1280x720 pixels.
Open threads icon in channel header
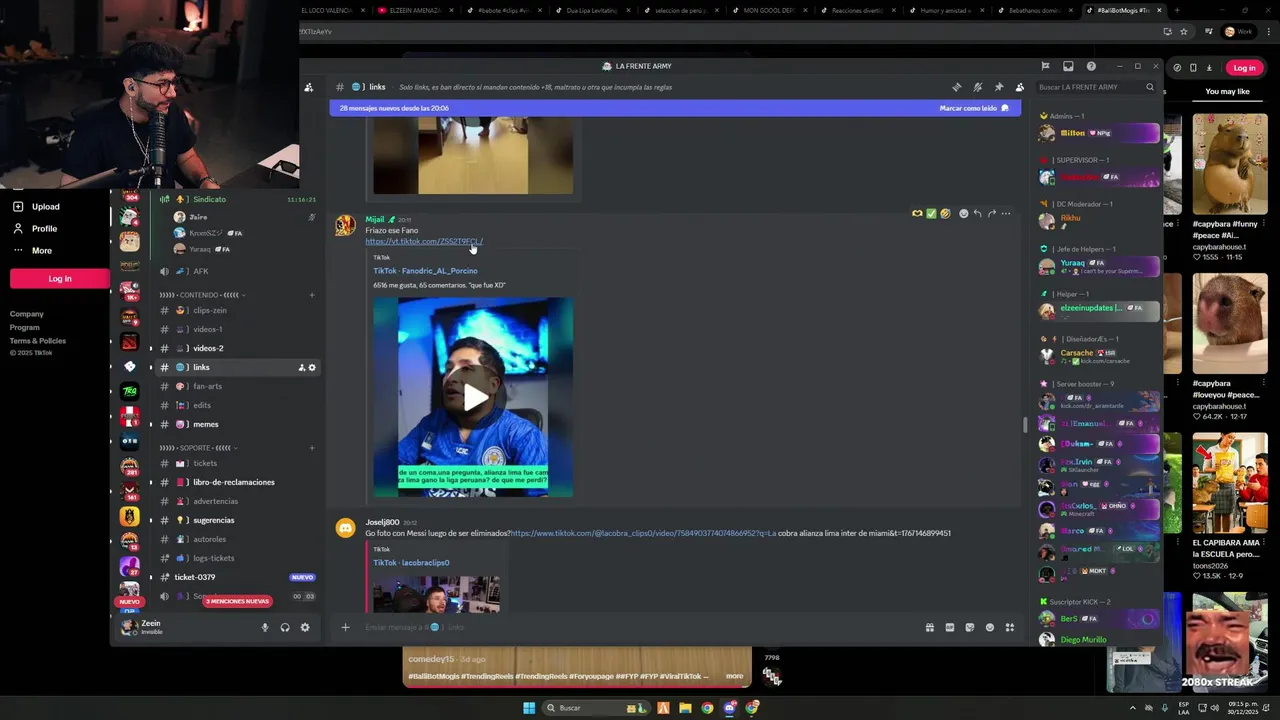pyautogui.click(x=957, y=87)
